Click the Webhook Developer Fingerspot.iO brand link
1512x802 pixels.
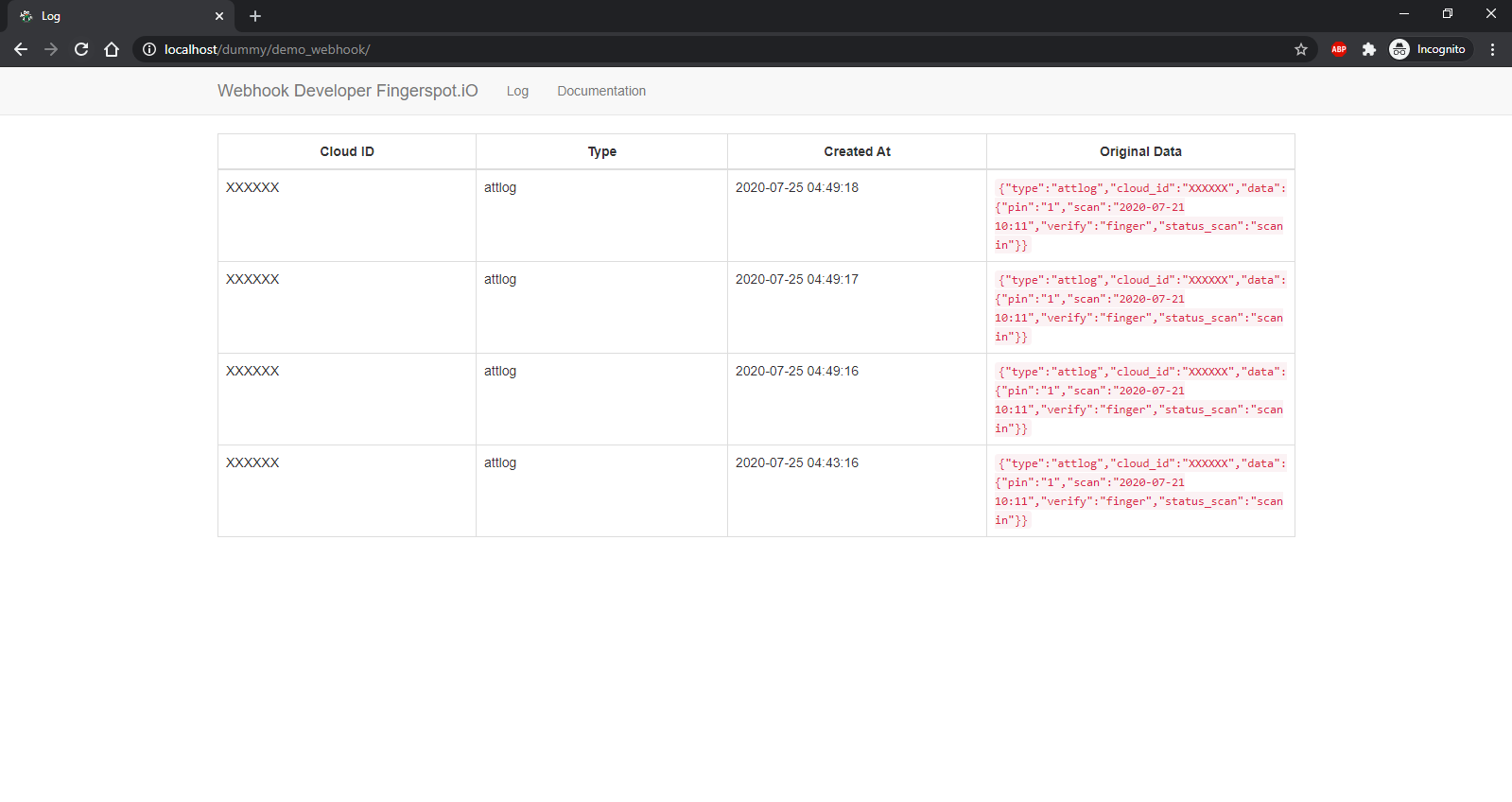(x=347, y=91)
